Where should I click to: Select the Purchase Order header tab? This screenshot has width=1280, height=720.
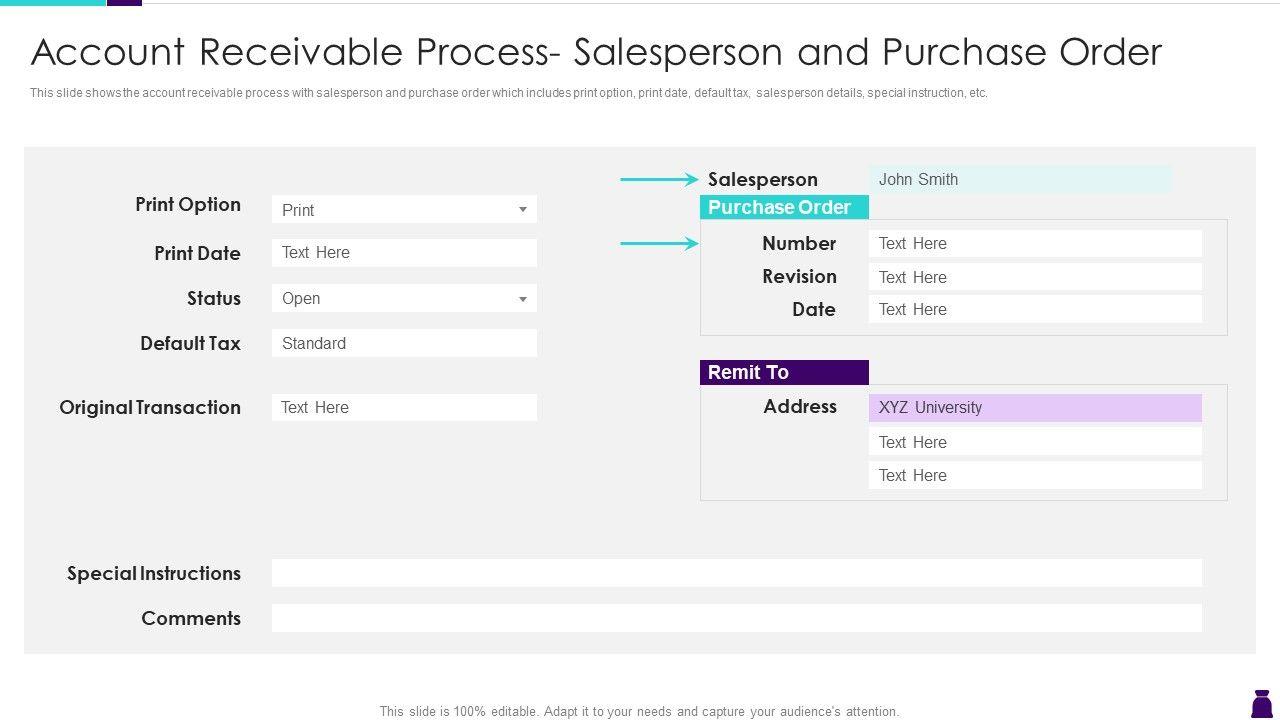tap(784, 207)
